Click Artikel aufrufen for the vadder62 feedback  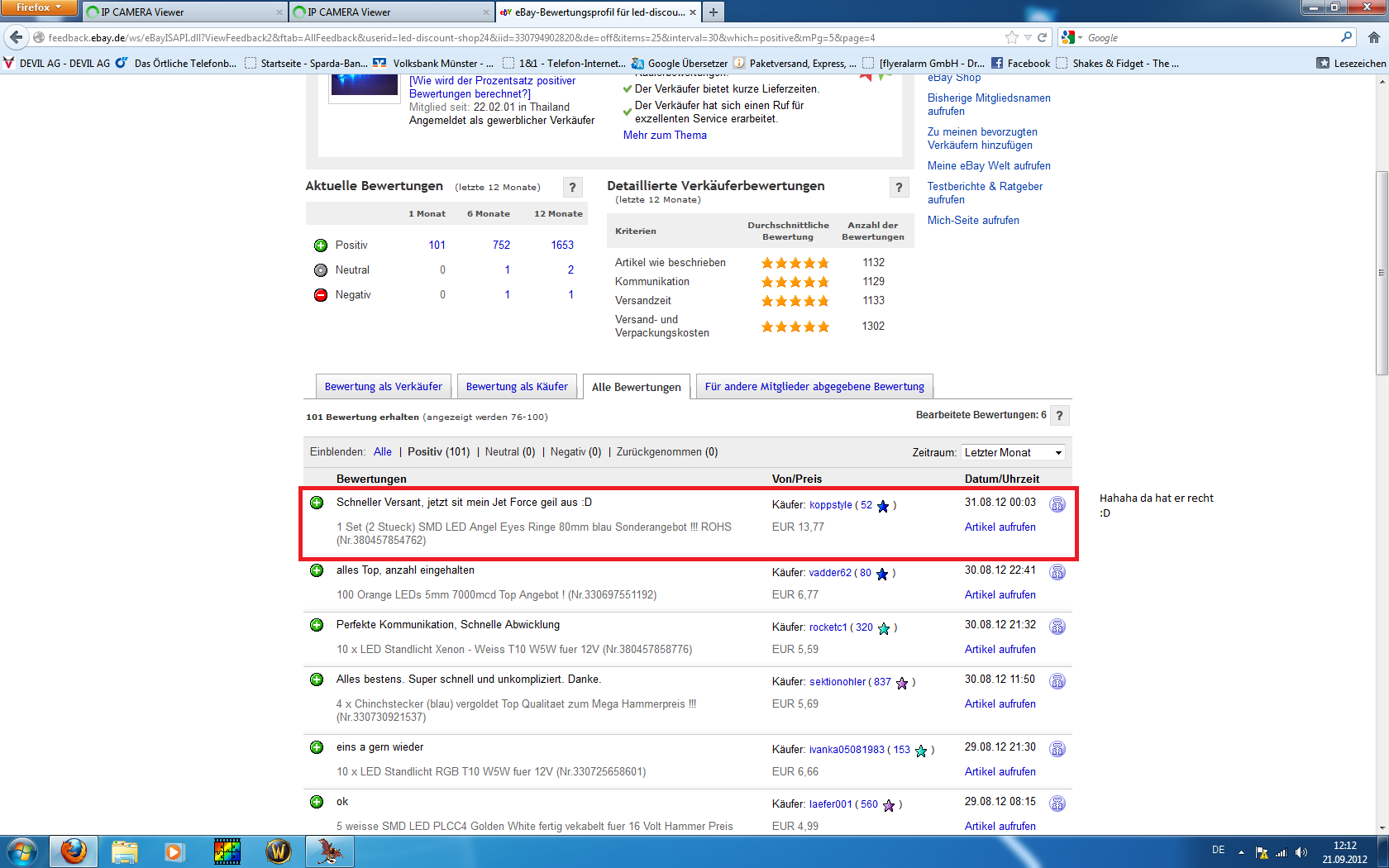pos(1000,595)
